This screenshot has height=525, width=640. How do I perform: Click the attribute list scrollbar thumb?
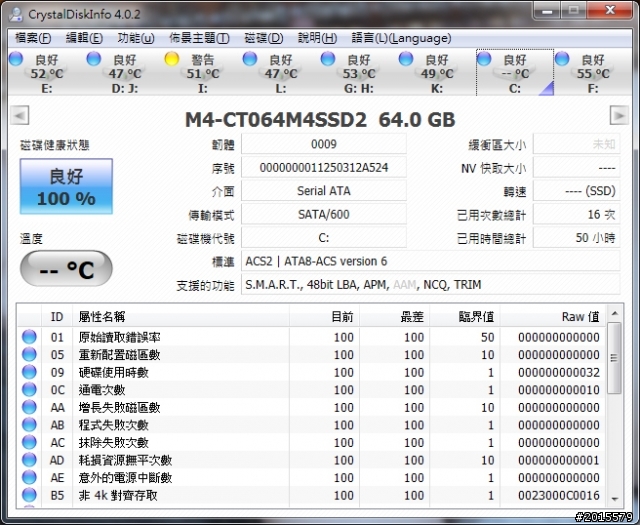[x=614, y=358]
